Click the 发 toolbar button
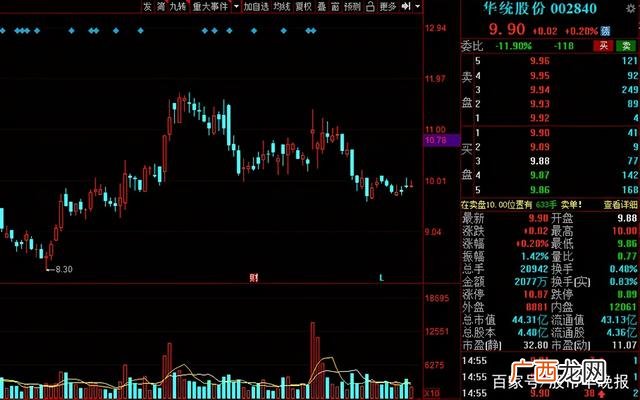The width and height of the screenshot is (640, 400). [x=147, y=7]
